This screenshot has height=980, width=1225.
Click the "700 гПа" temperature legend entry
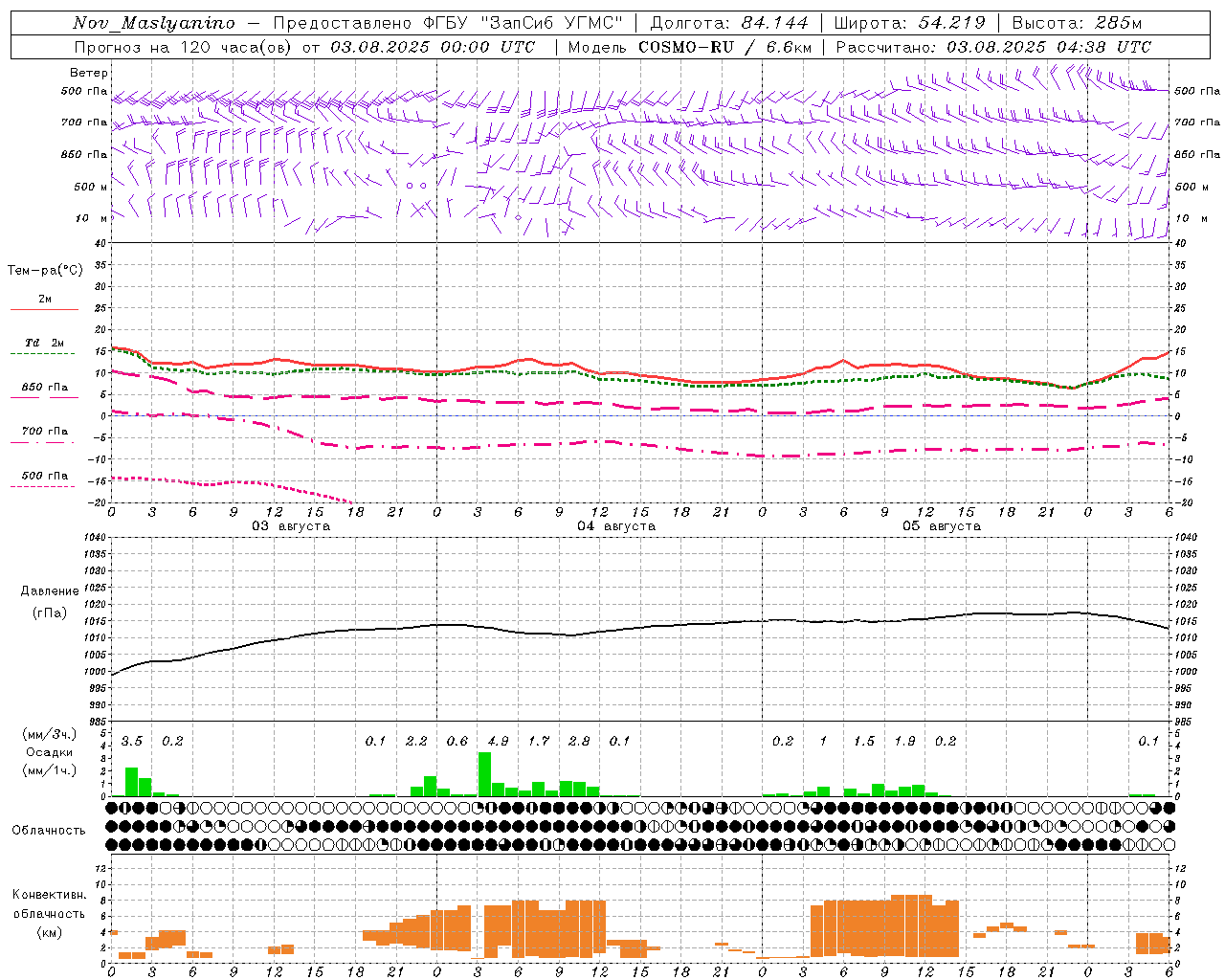(45, 432)
